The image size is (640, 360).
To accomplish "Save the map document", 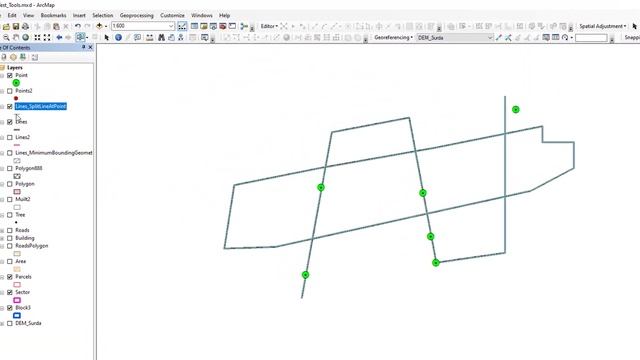I will point(16,27).
